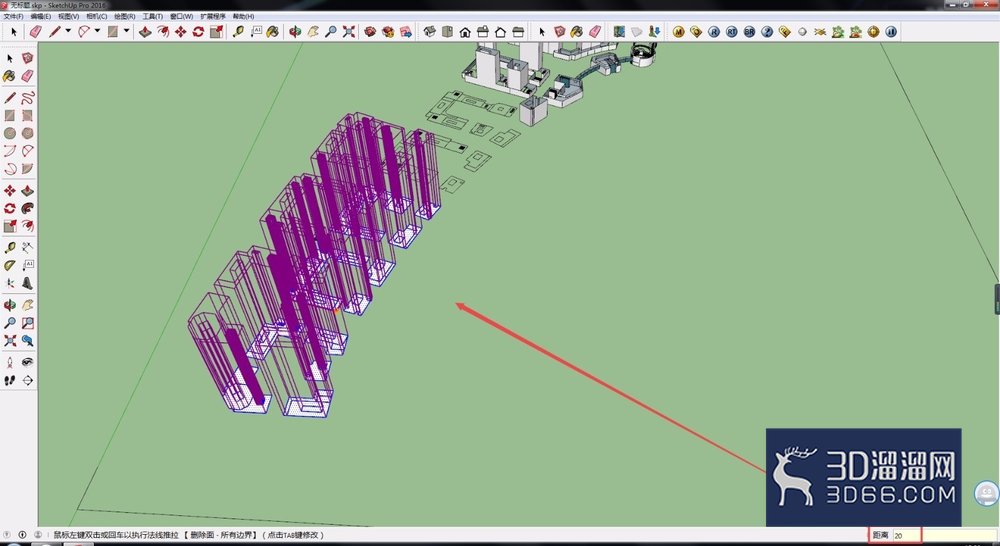This screenshot has width=1000, height=546.
Task: Click the Add Location map icon
Action: tap(619, 31)
